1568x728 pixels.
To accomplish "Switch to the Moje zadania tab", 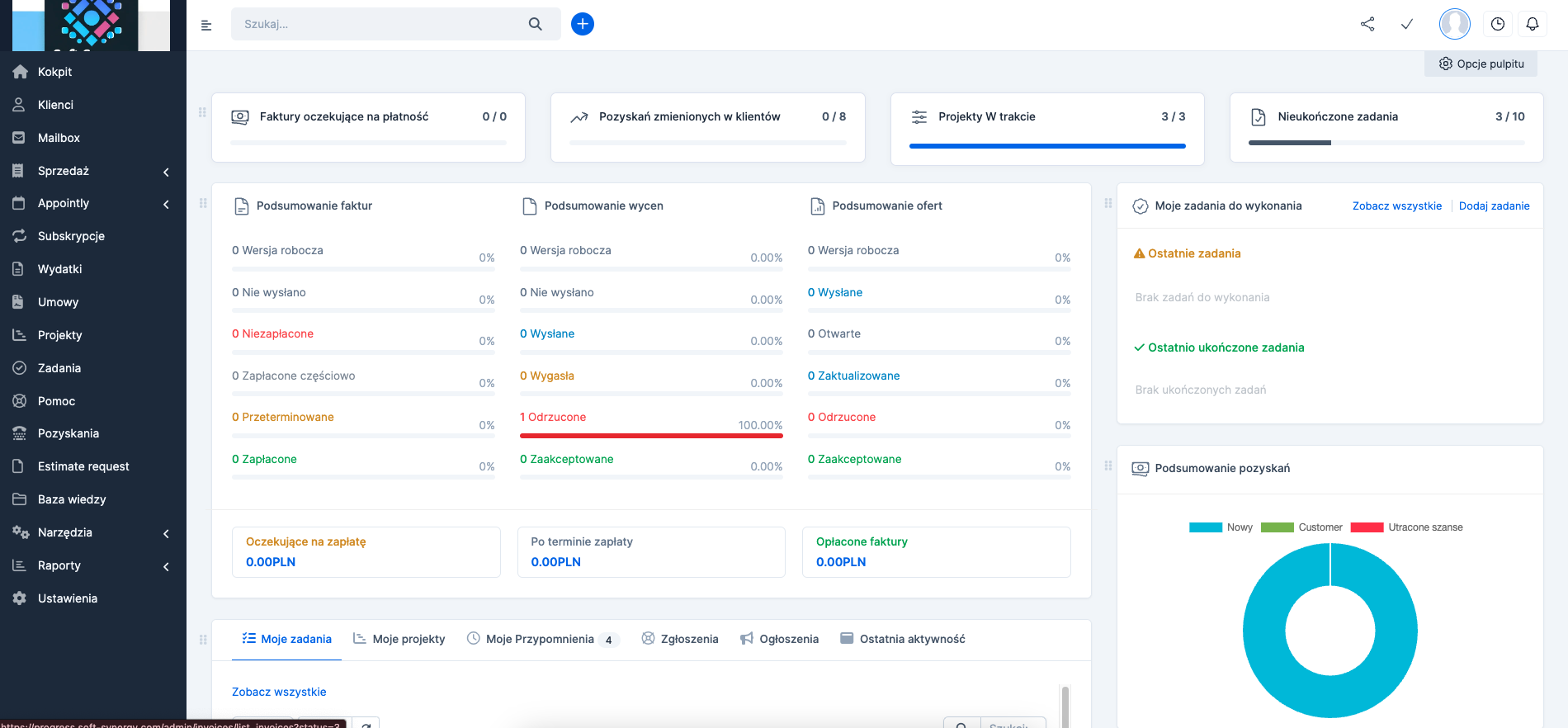I will 286,639.
